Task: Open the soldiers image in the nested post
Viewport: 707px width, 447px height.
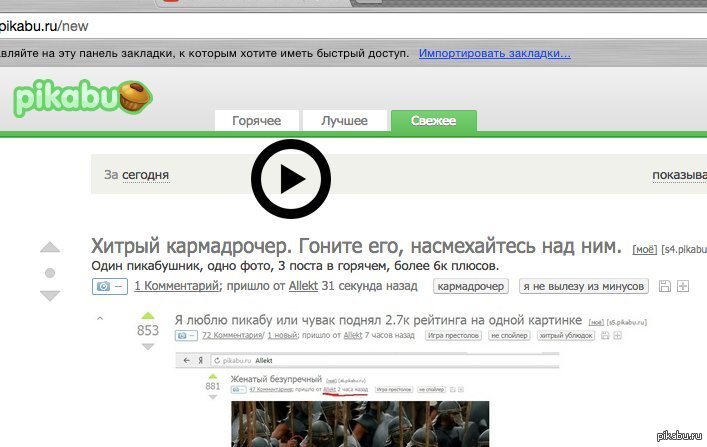Action: point(360,424)
